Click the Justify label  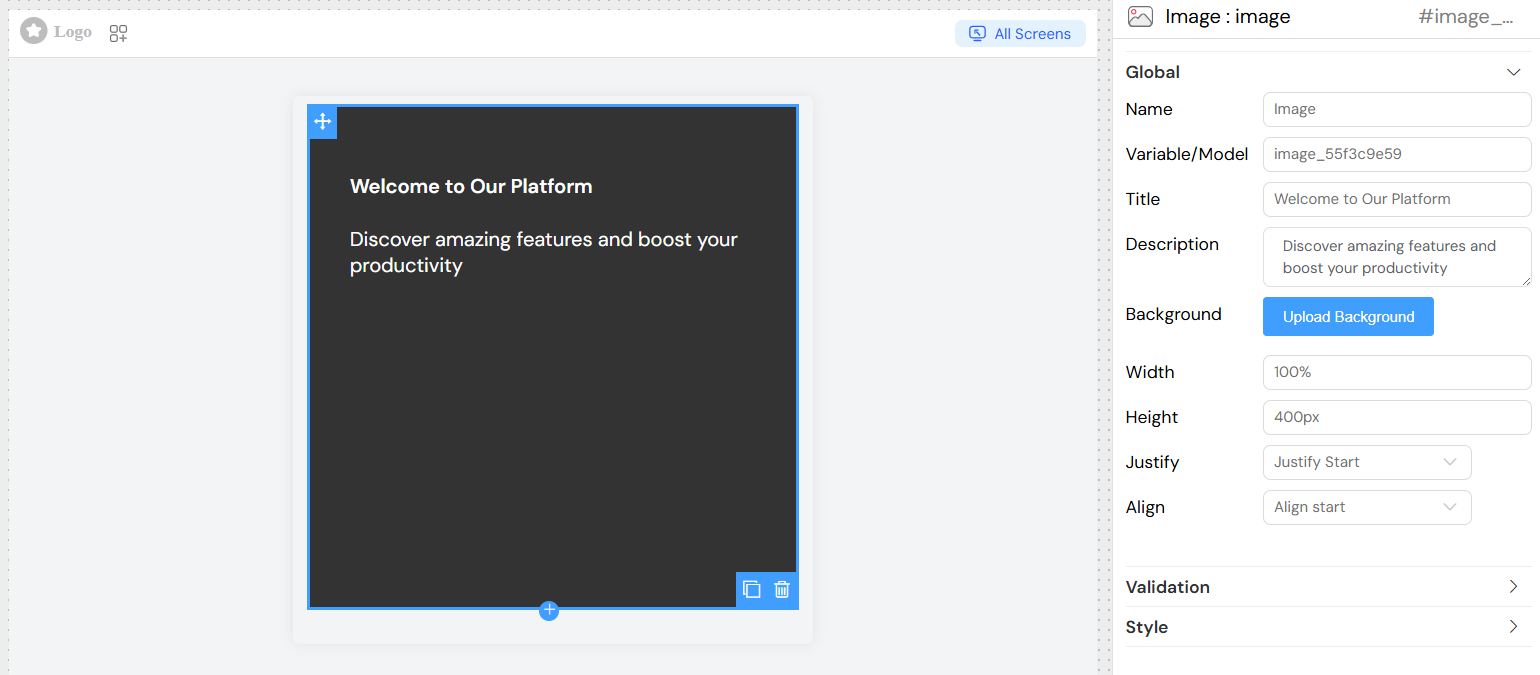tap(1152, 462)
